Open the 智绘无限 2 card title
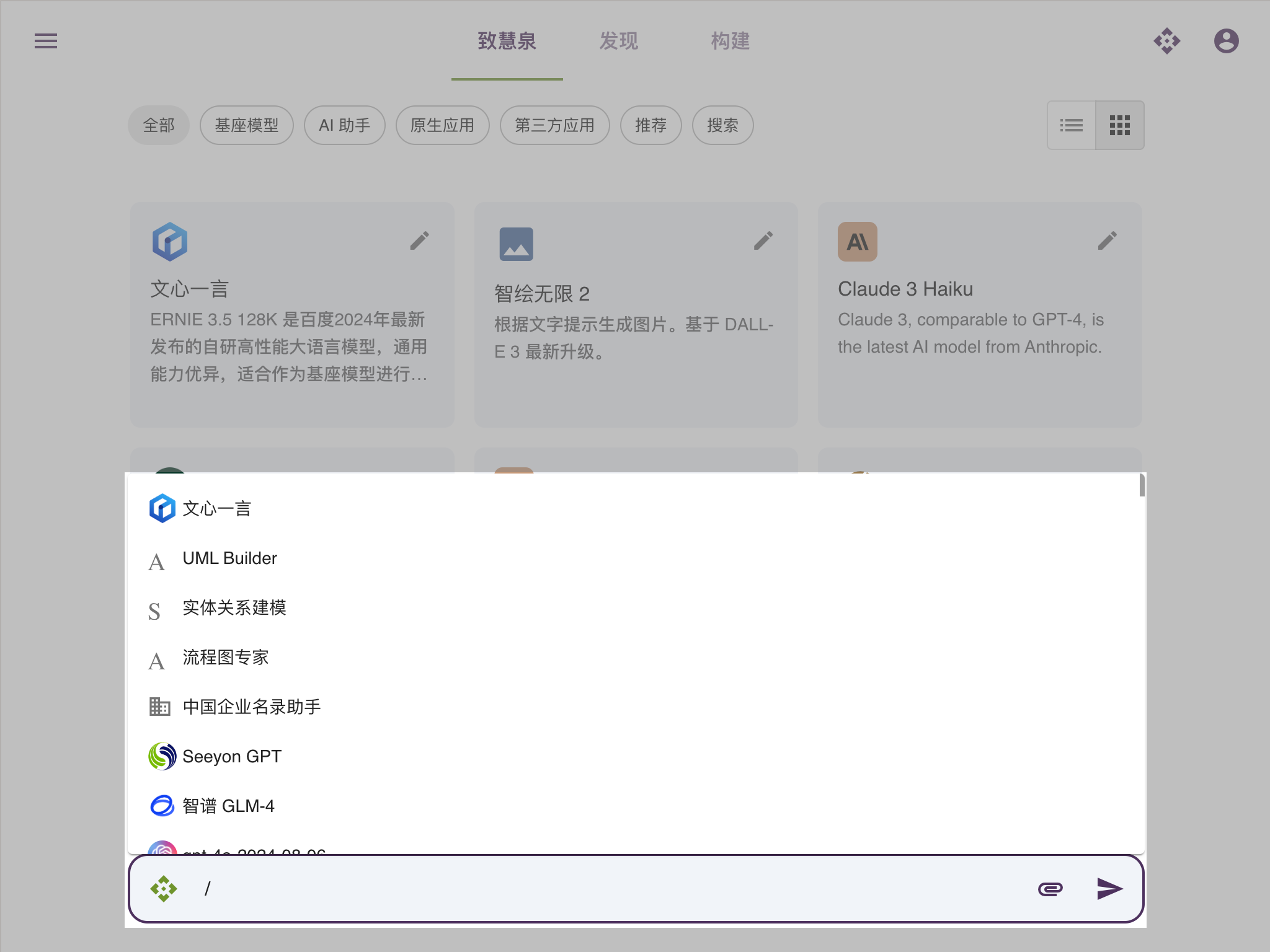The width and height of the screenshot is (1270, 952). point(542,294)
